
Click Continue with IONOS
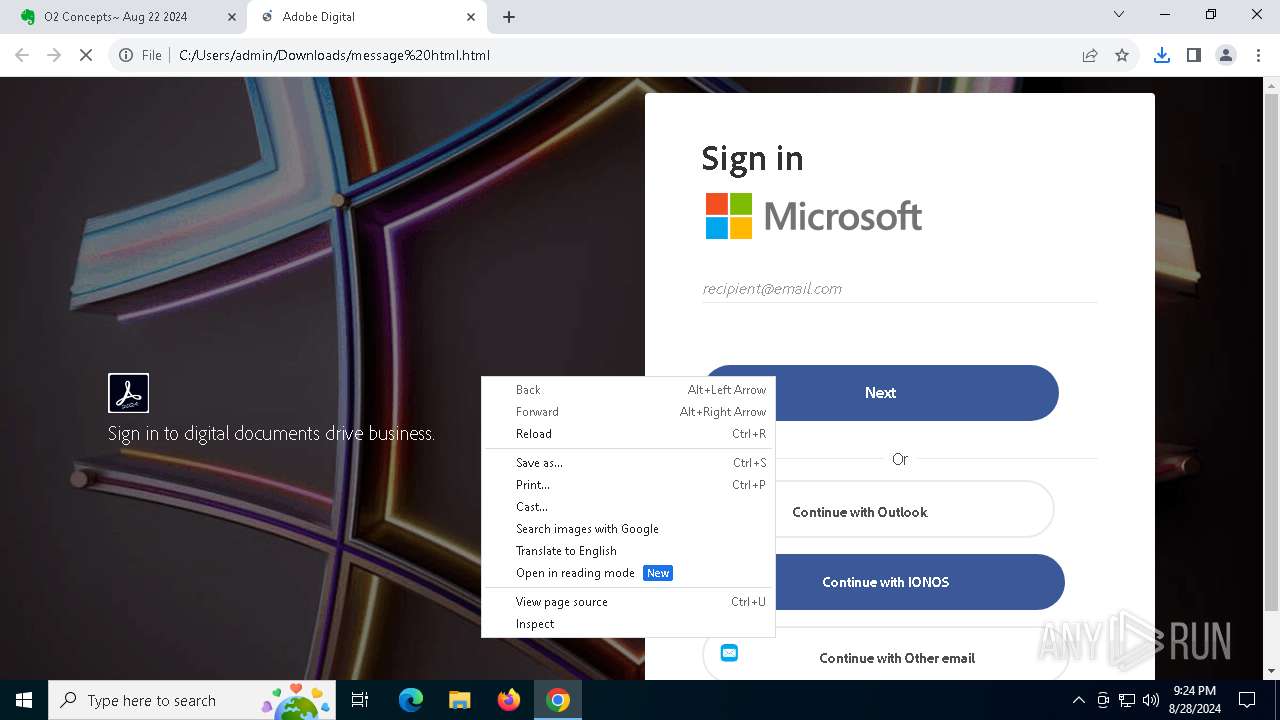click(x=884, y=582)
